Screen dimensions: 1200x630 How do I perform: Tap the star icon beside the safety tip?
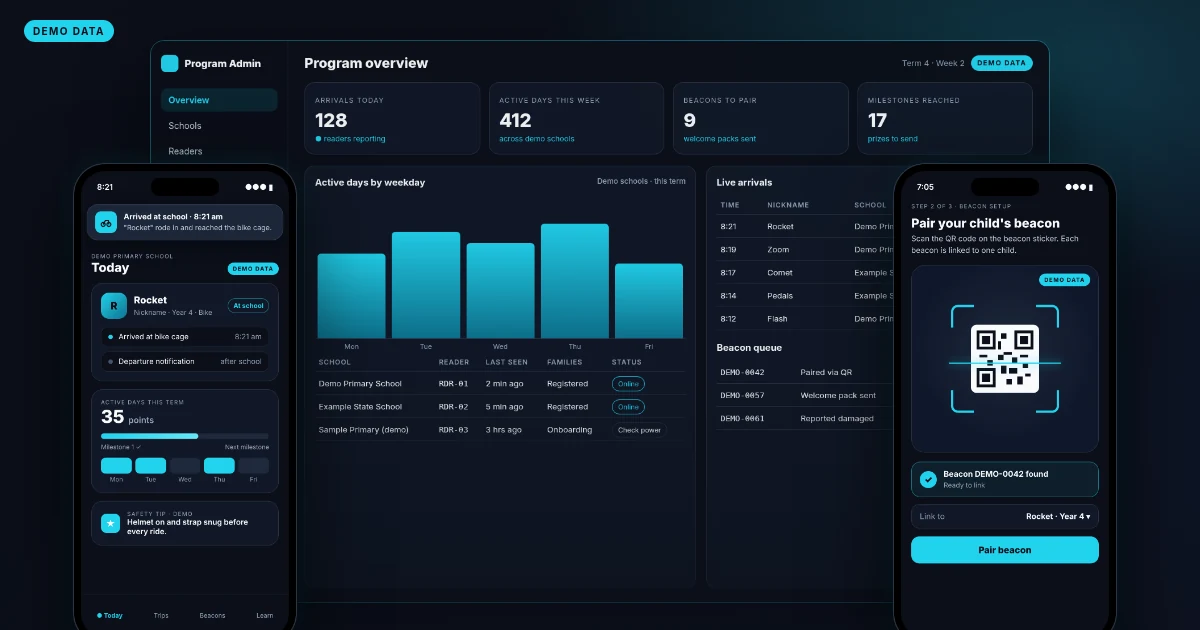(110, 523)
